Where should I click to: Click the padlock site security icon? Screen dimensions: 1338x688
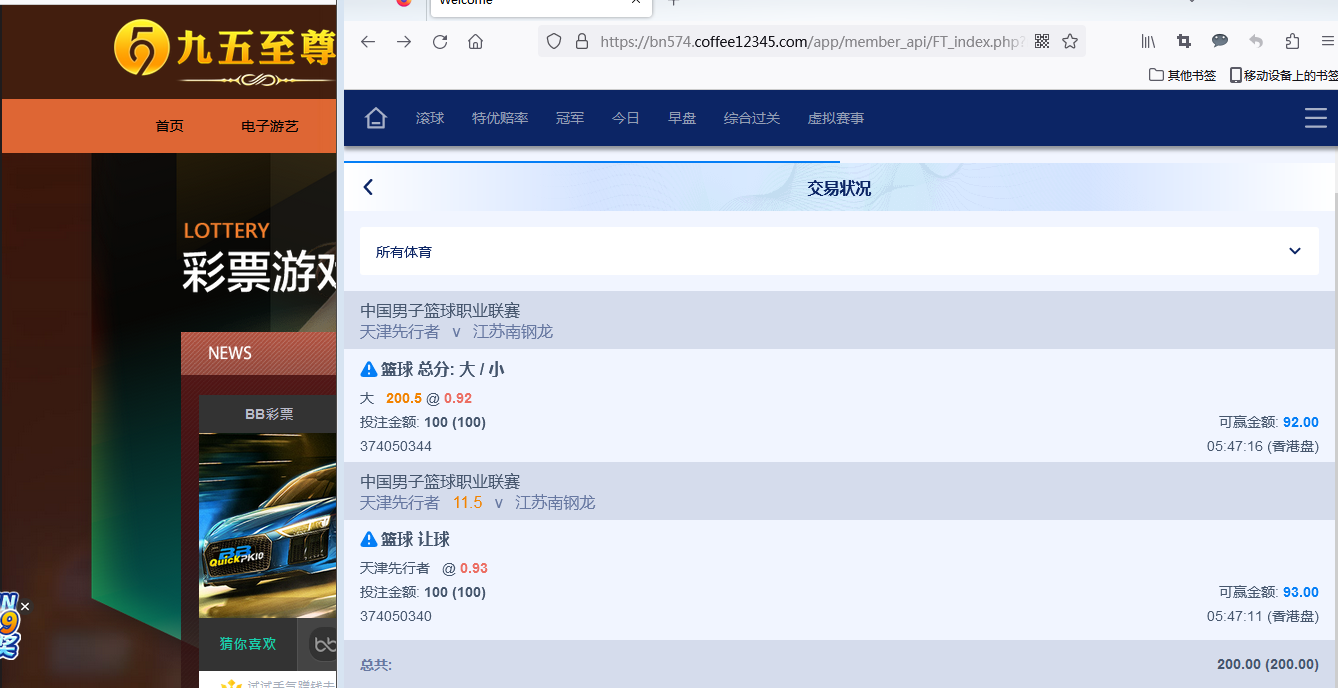582,41
